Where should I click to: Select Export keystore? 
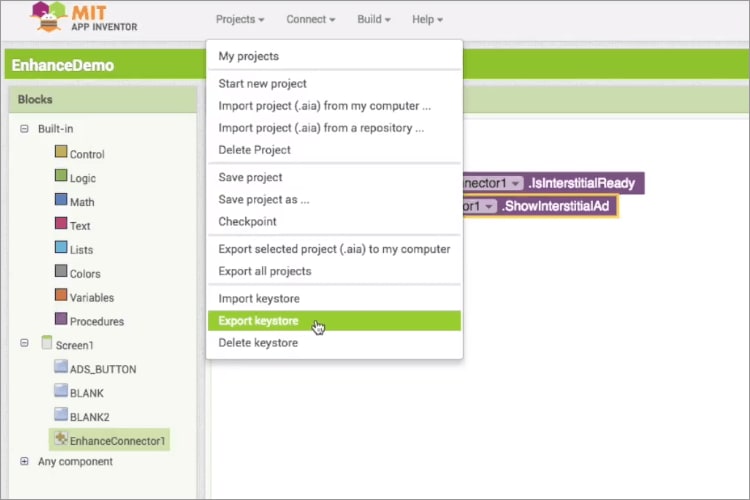[334, 321]
